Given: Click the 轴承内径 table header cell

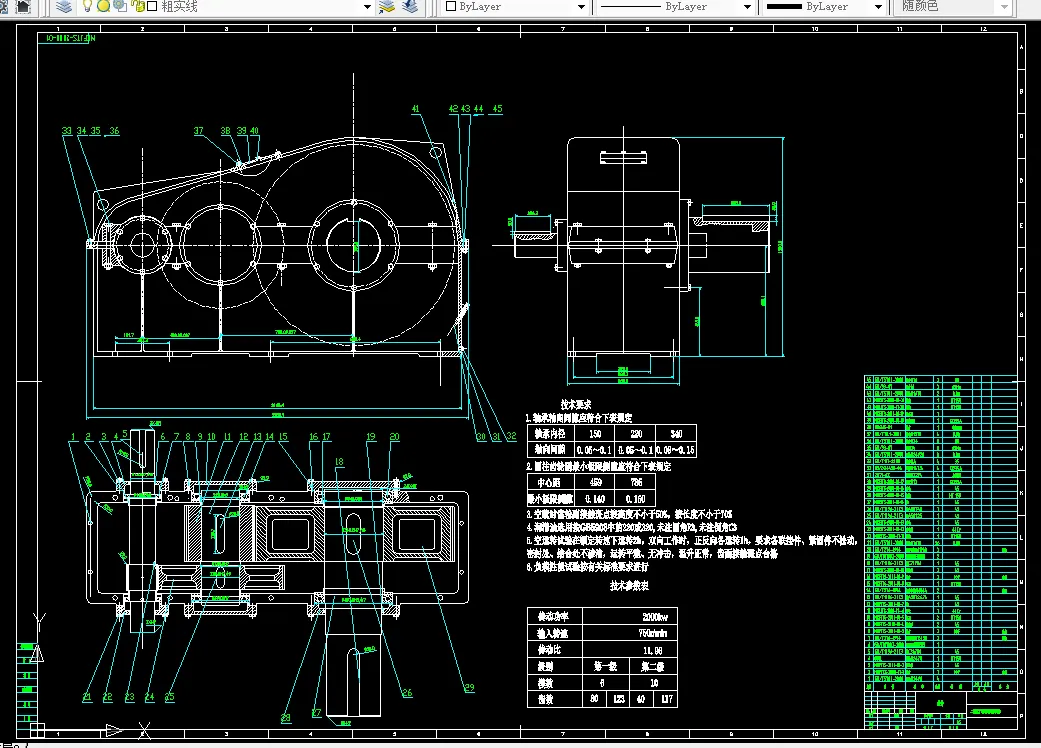Looking at the screenshot, I should coord(550,433).
